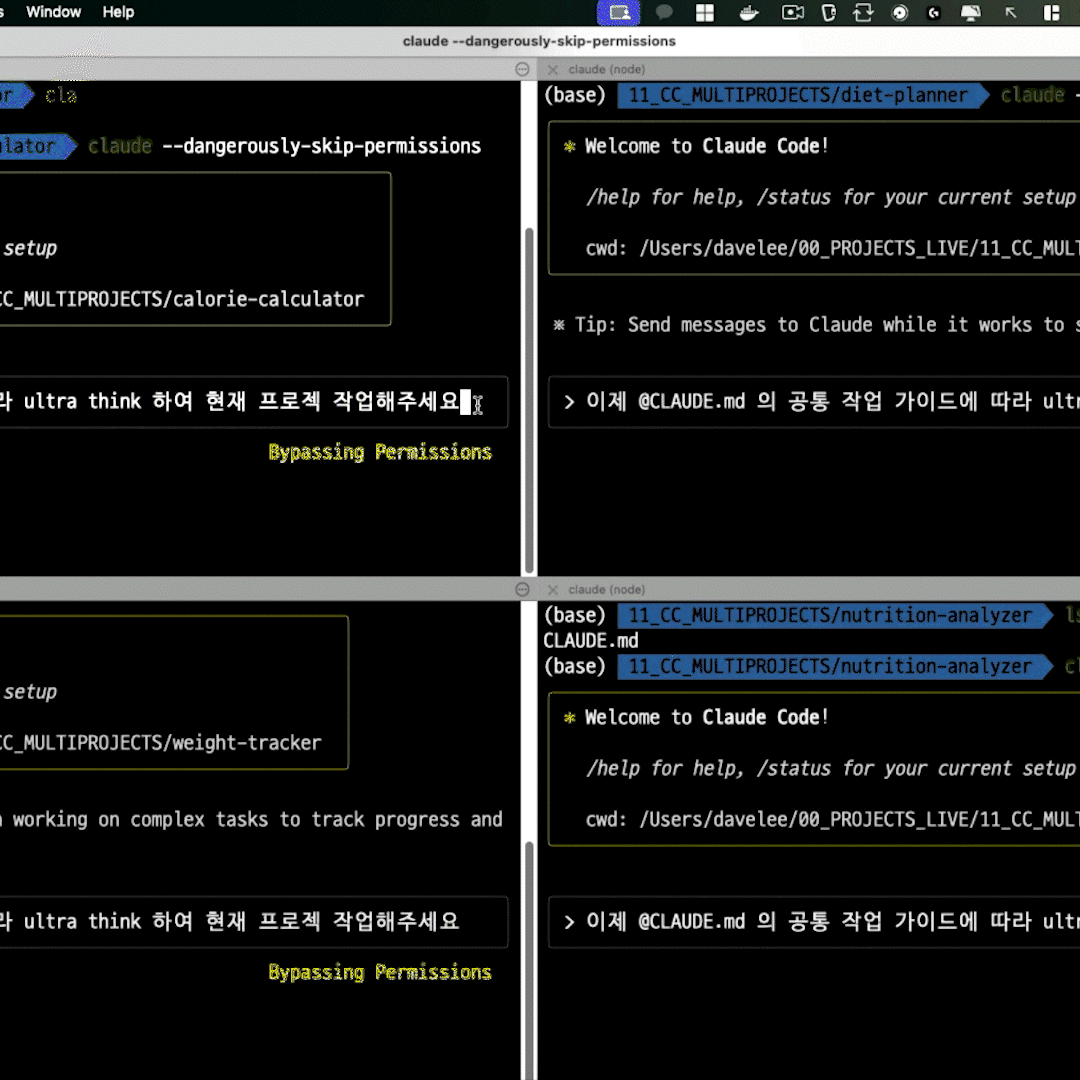The height and width of the screenshot is (1080, 1080).
Task: Open top-left pane's ellipsis options menu
Action: click(521, 69)
